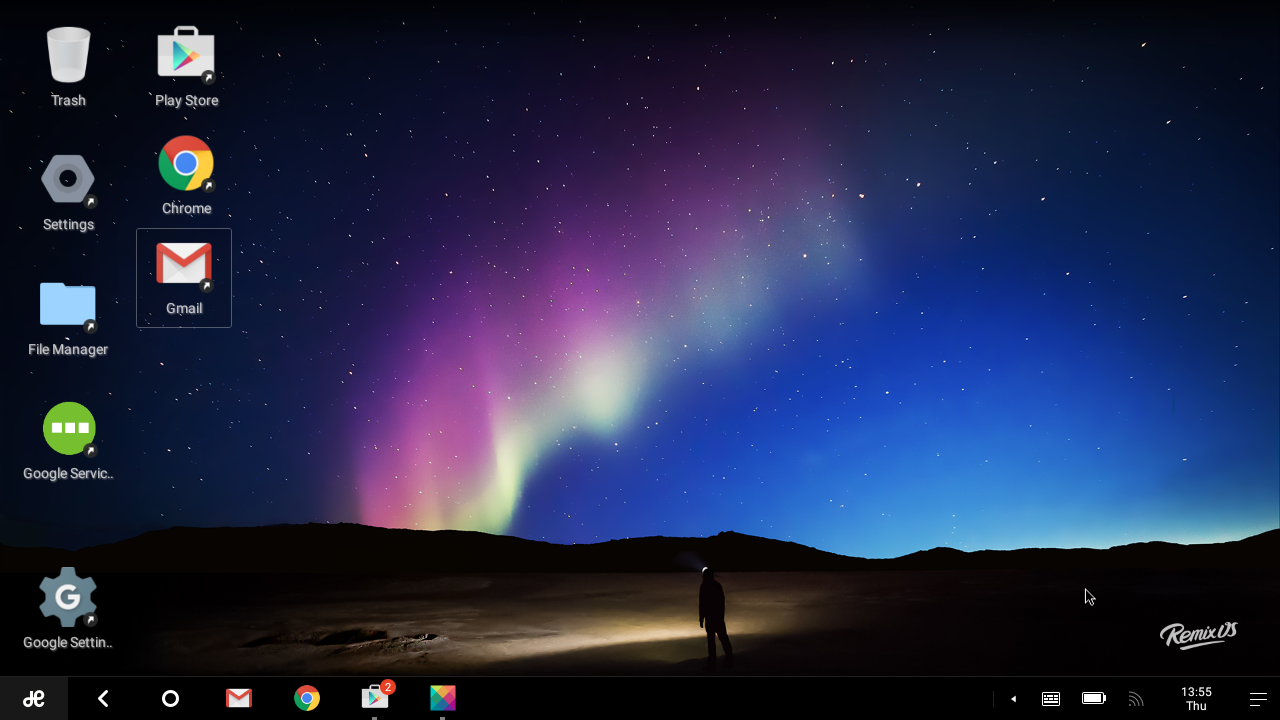1280x720 pixels.
Task: Open File Manager folder icon
Action: coord(68,305)
